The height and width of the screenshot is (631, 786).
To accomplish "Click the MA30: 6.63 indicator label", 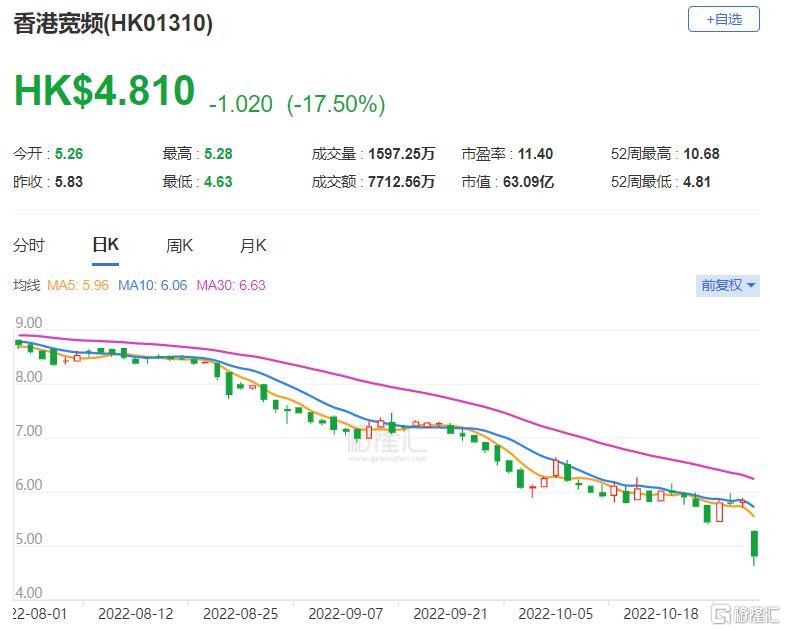I will click(x=231, y=285).
